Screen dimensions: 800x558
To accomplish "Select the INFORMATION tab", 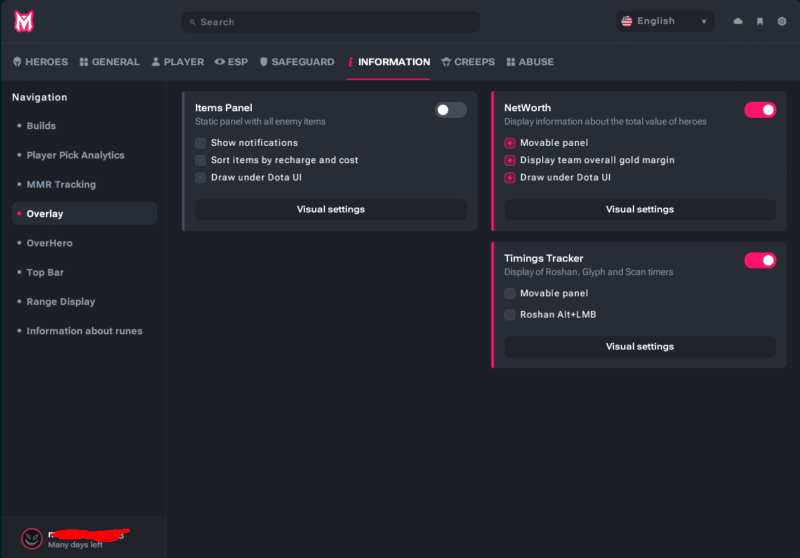I will click(x=389, y=62).
